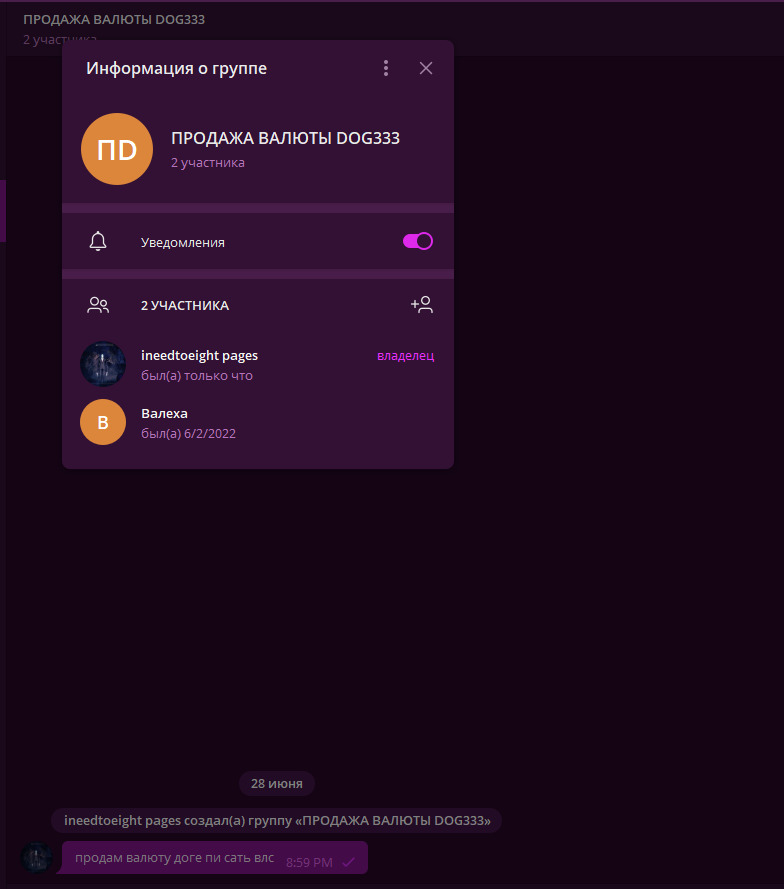Click the add member icon
Viewport: 784px width, 889px height.
(422, 305)
